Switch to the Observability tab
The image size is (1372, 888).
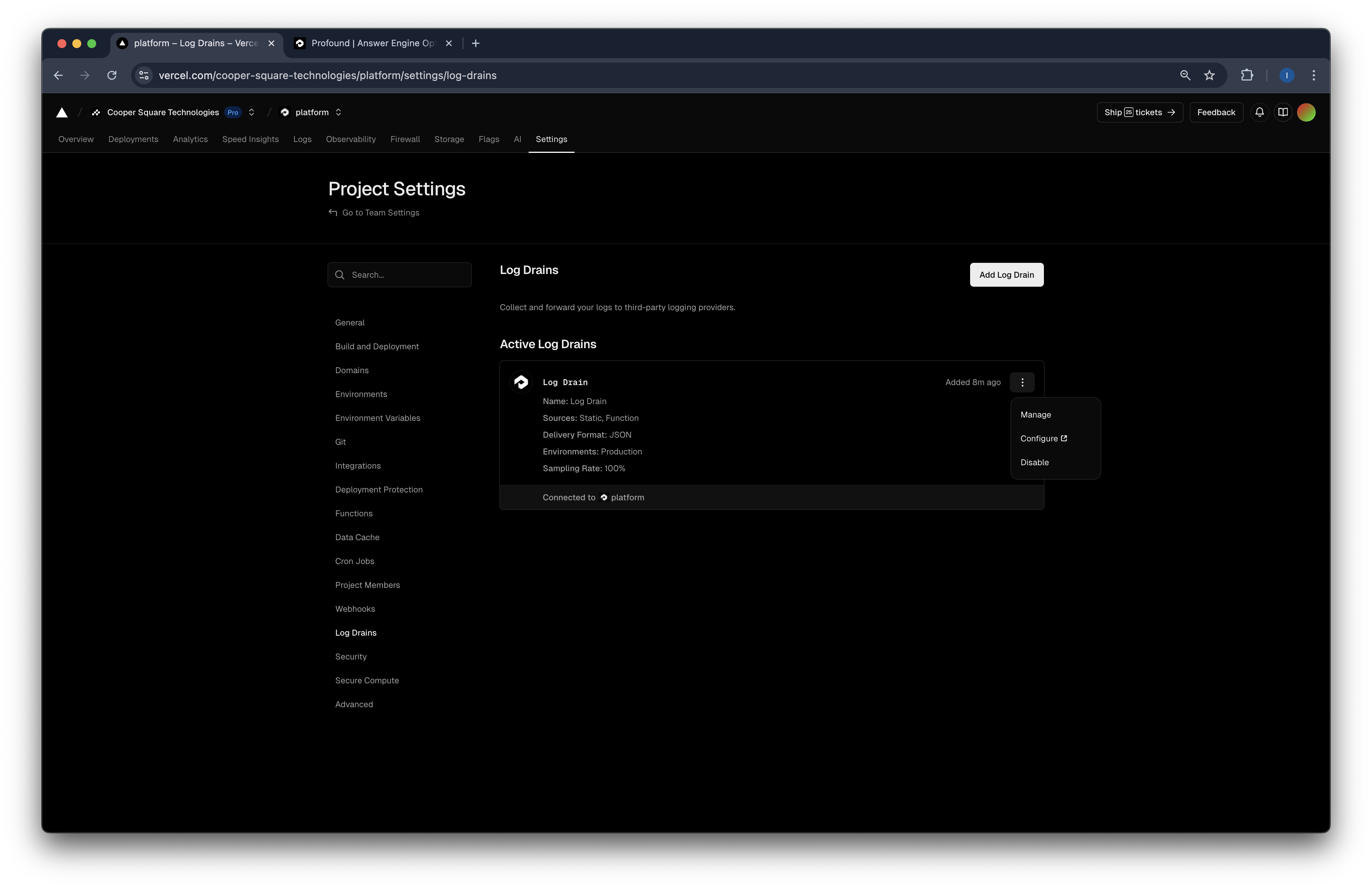pos(350,139)
